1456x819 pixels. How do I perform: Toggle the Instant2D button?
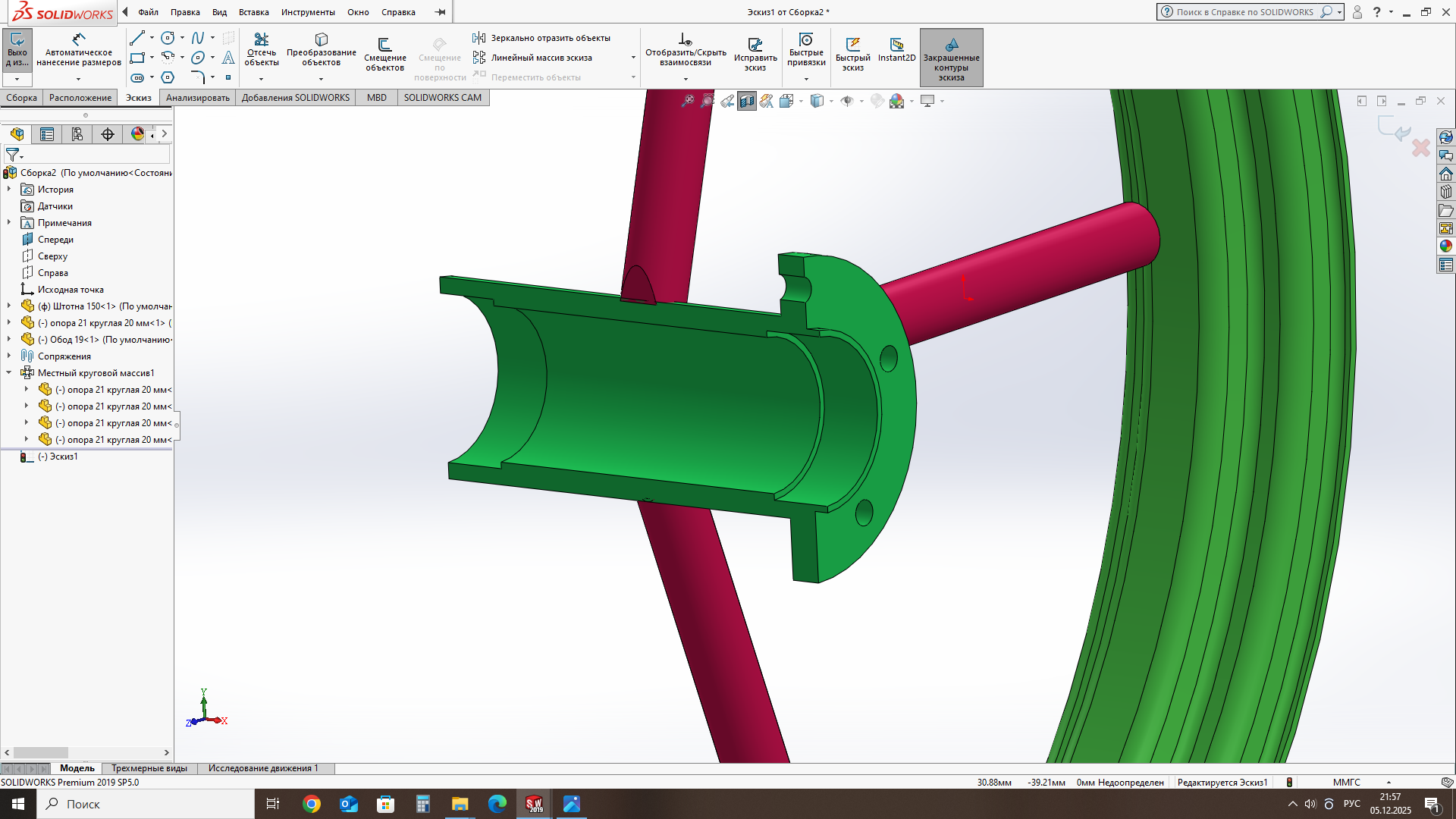click(896, 45)
